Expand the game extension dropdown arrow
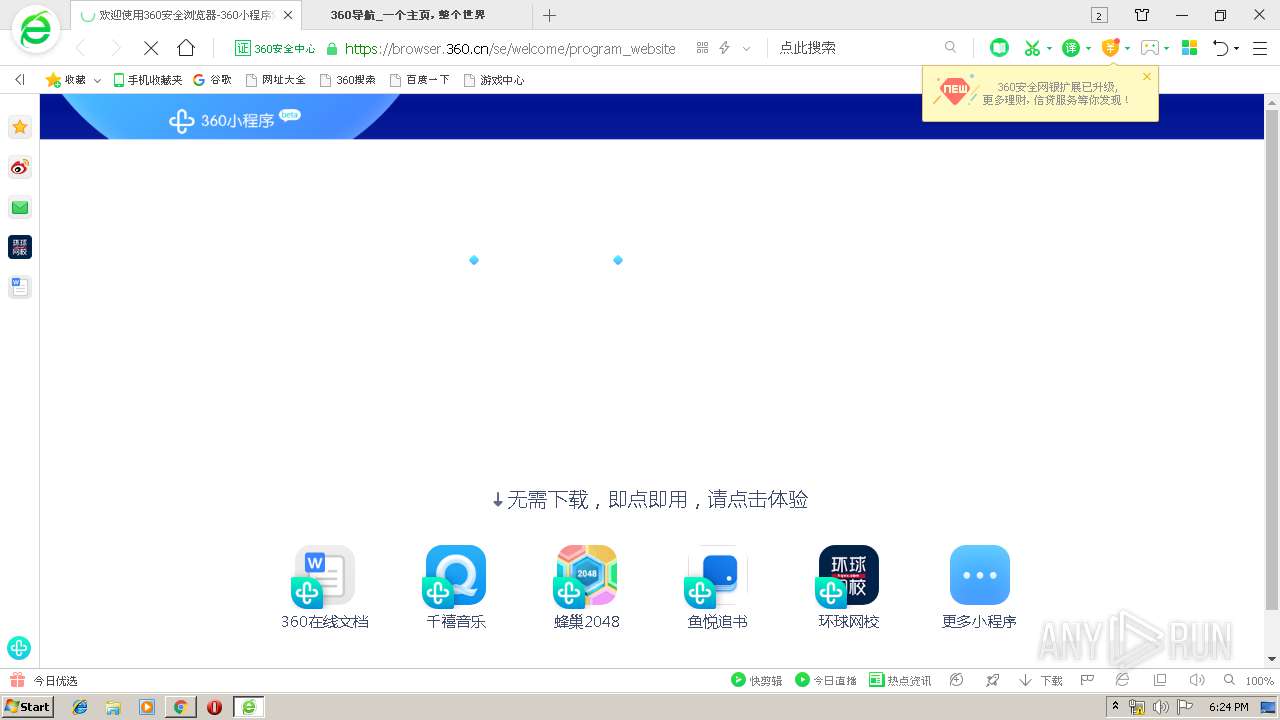Image resolution: width=1280 pixels, height=720 pixels. click(x=1167, y=48)
